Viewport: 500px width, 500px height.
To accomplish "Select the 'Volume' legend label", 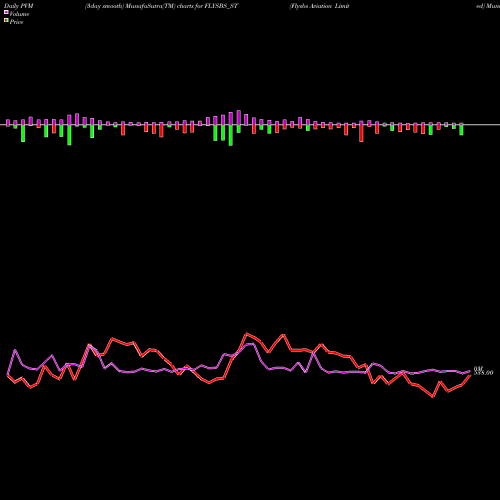I will click(x=19, y=14).
